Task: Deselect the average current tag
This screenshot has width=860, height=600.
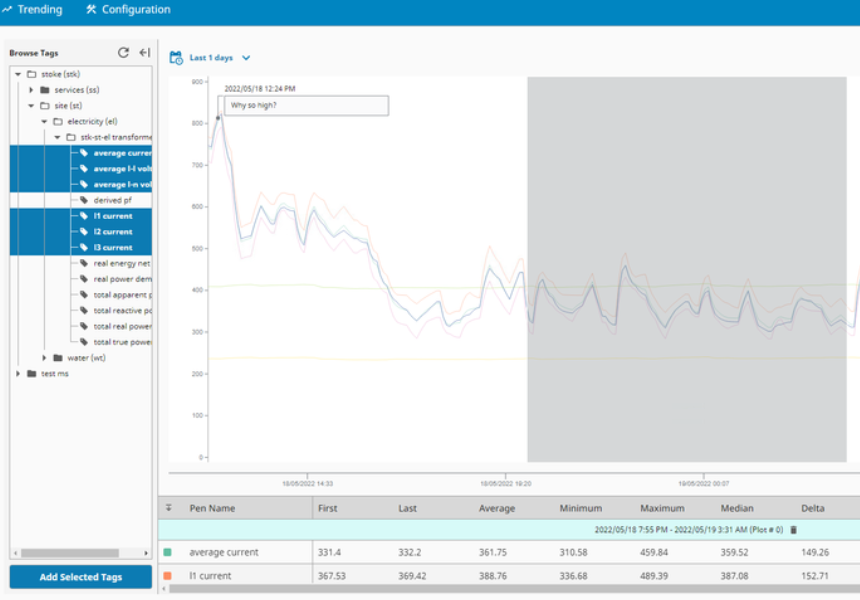Action: pos(121,153)
